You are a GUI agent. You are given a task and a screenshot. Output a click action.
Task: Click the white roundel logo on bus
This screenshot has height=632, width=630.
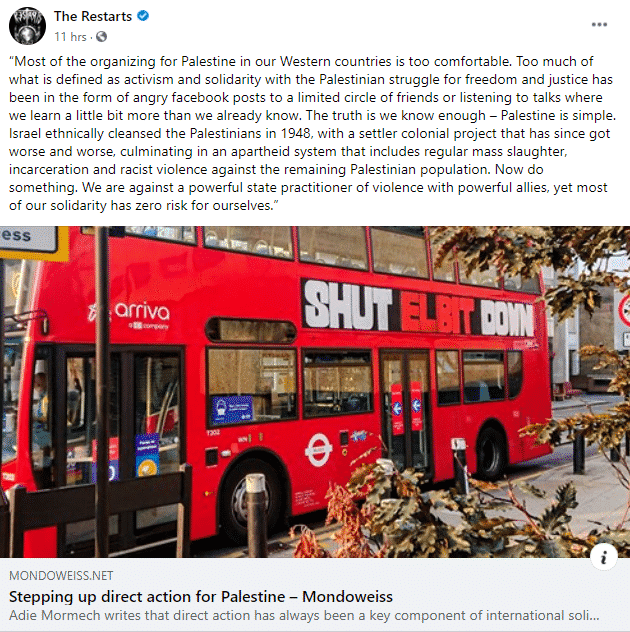pos(318,449)
